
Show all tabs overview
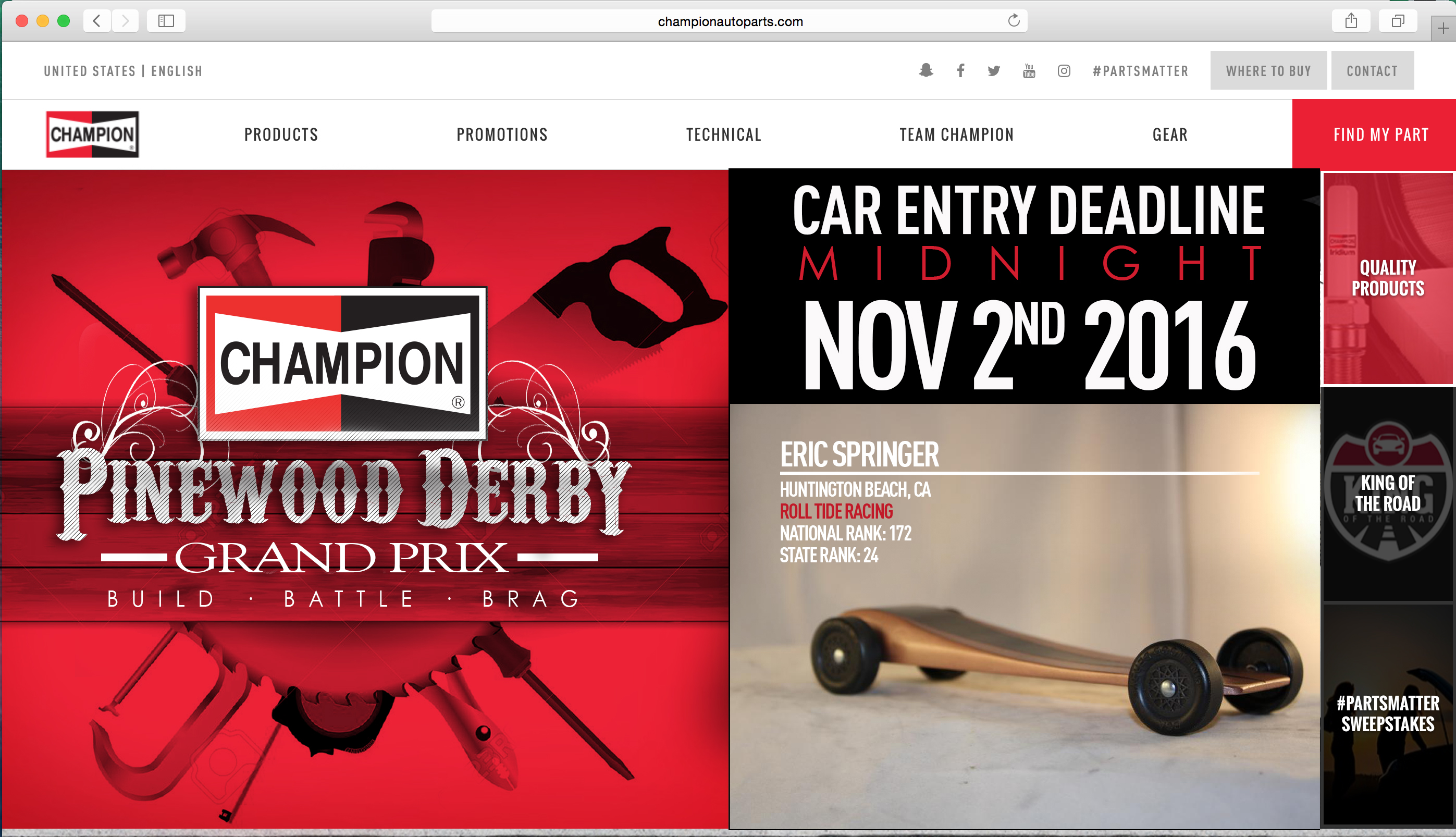(x=1398, y=21)
